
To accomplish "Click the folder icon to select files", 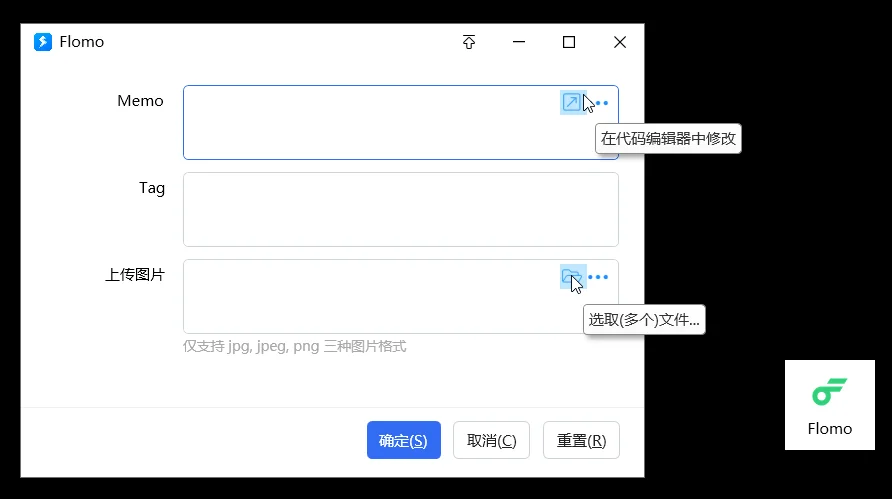I will click(x=571, y=277).
